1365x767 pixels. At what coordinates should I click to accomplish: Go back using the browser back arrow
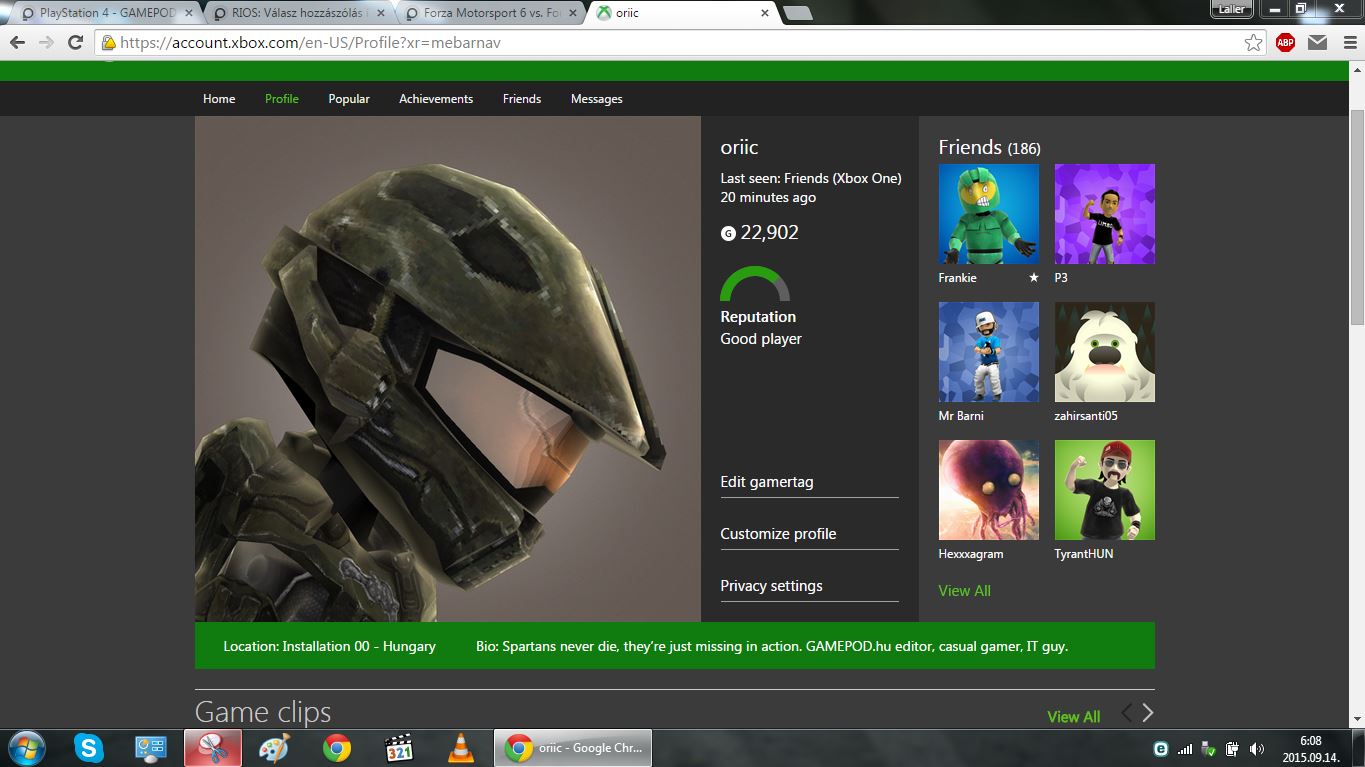[x=17, y=43]
